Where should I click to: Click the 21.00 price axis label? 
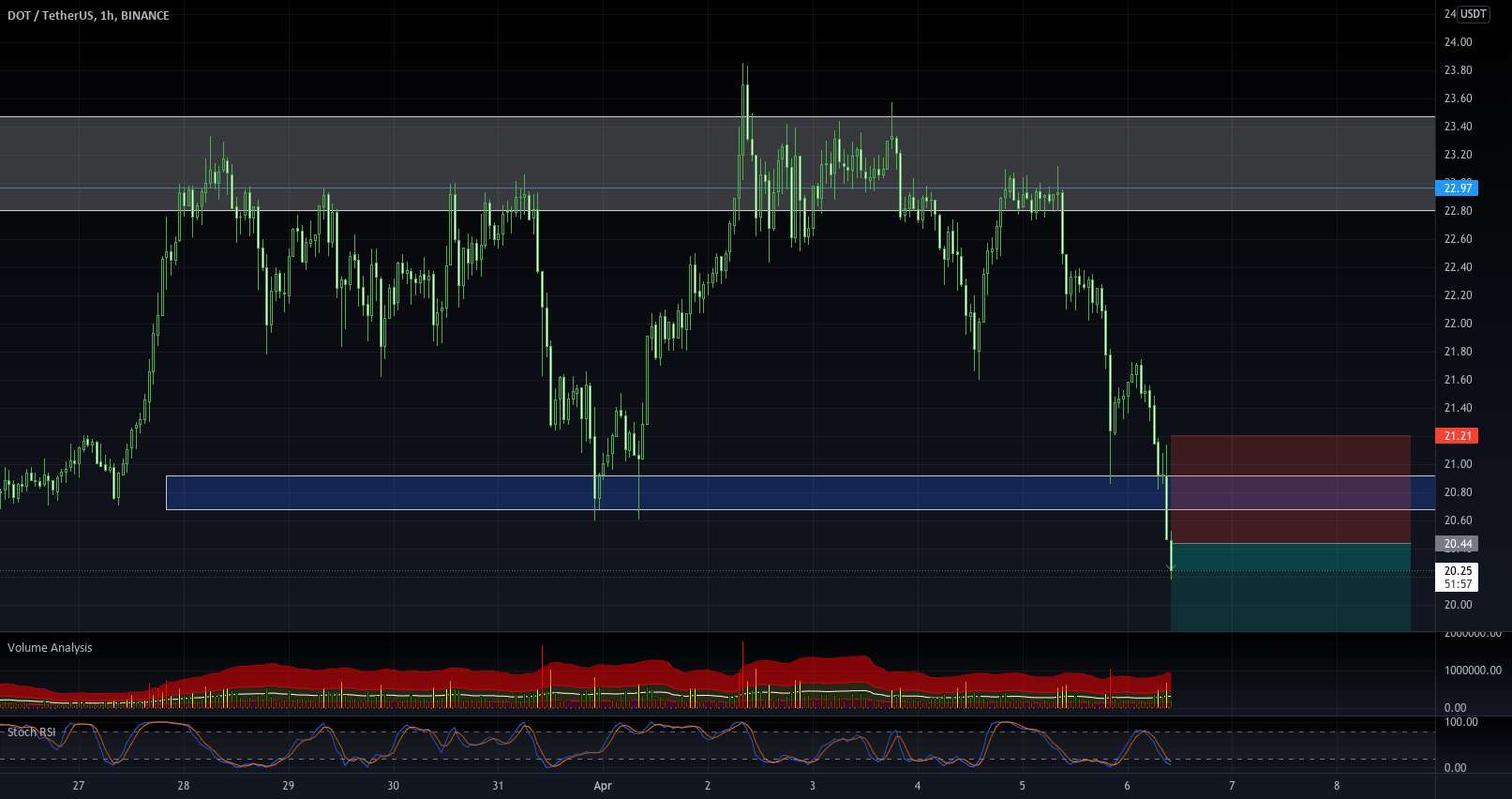click(1458, 464)
